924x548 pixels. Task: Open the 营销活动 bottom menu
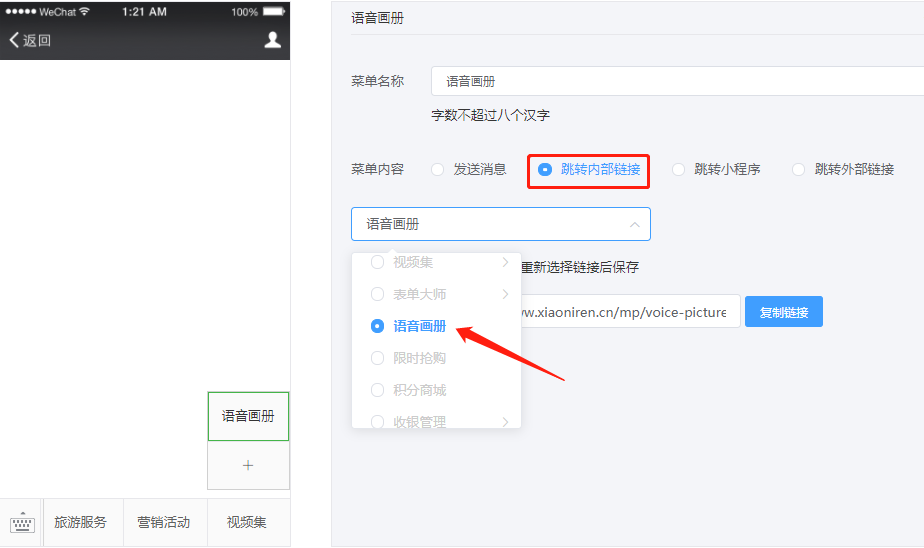click(164, 523)
